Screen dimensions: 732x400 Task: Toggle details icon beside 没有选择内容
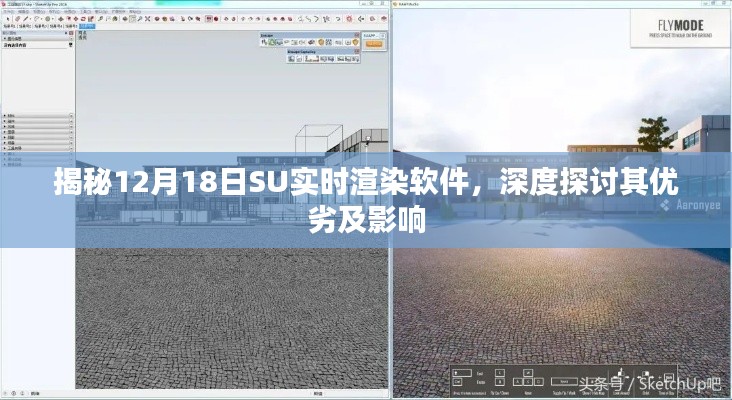[70, 45]
